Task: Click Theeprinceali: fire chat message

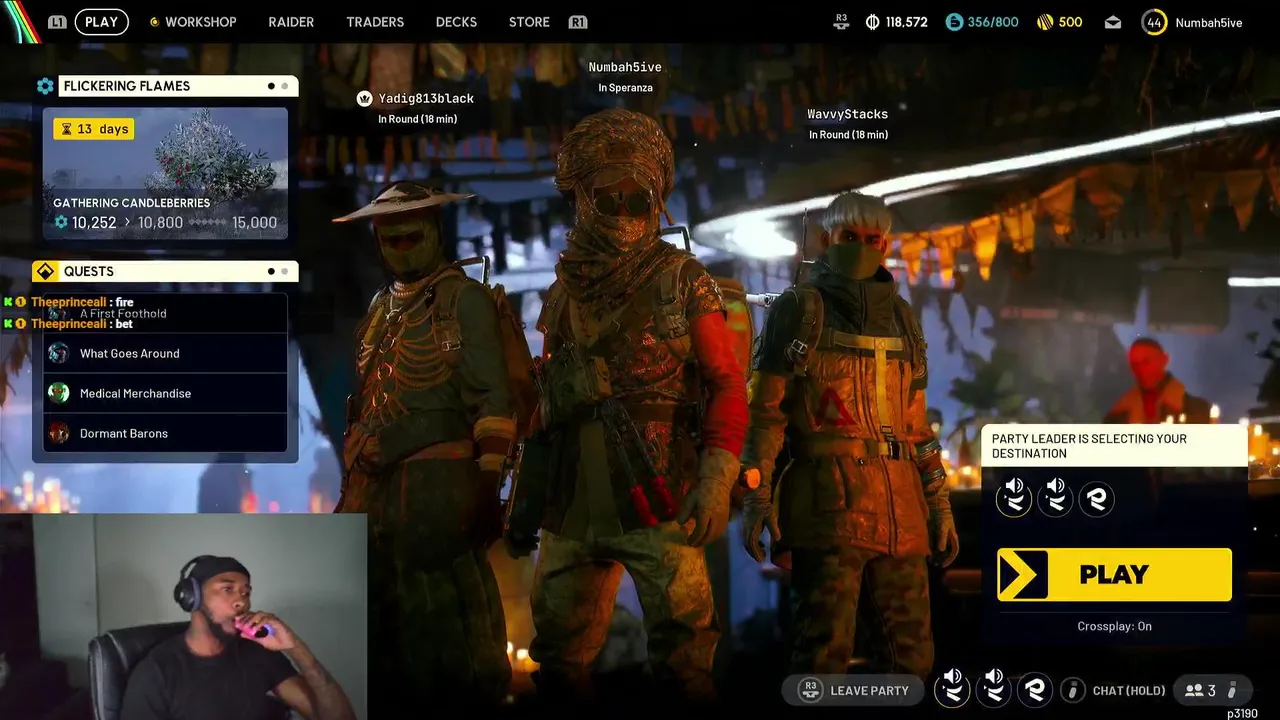Action: point(70,302)
